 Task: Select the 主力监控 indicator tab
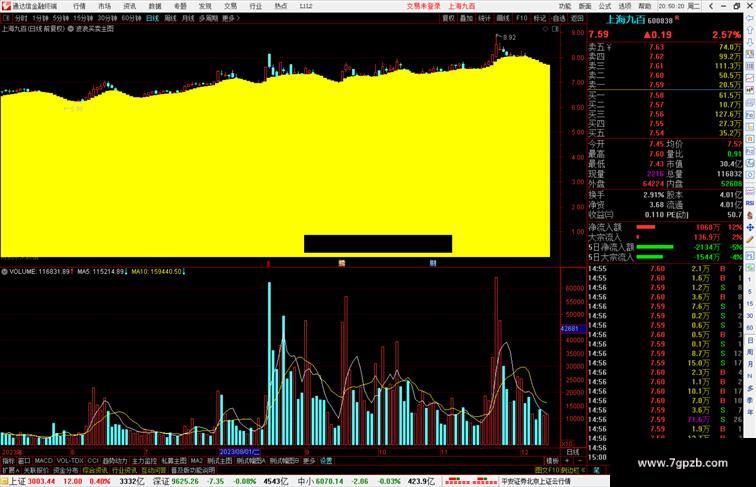pyautogui.click(x=145, y=460)
